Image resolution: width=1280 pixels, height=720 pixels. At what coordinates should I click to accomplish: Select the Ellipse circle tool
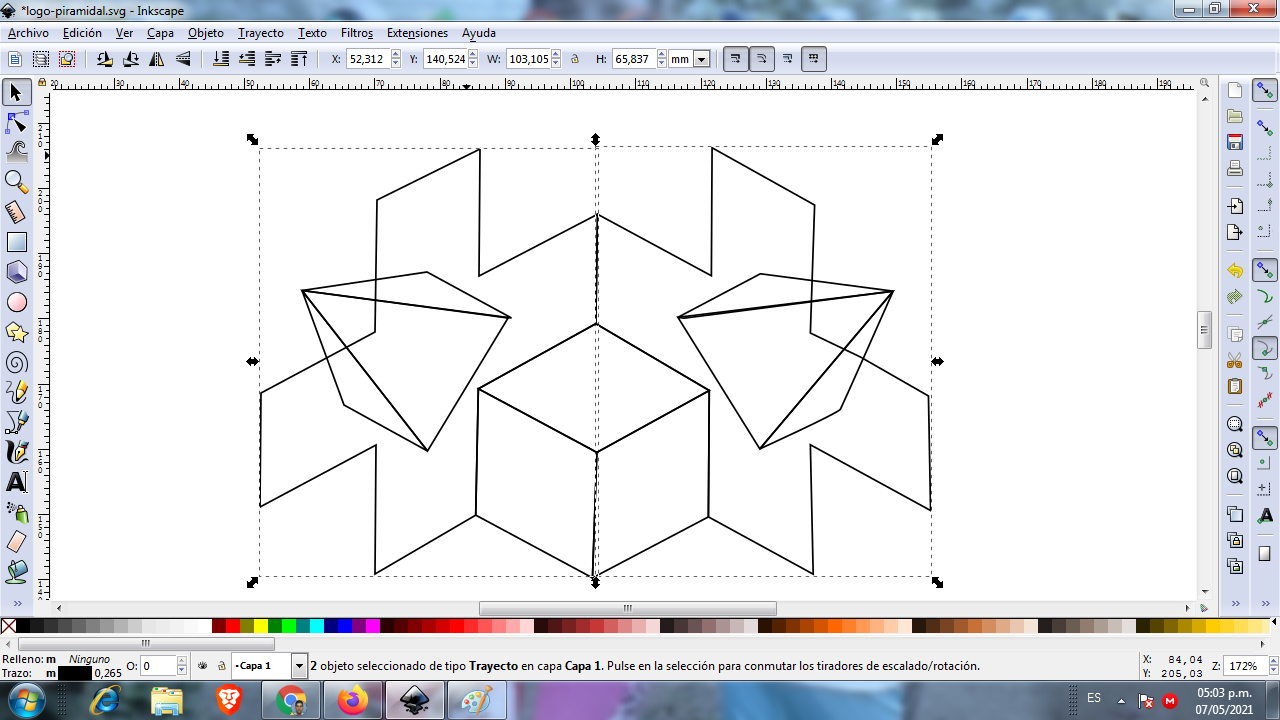pyautogui.click(x=16, y=302)
